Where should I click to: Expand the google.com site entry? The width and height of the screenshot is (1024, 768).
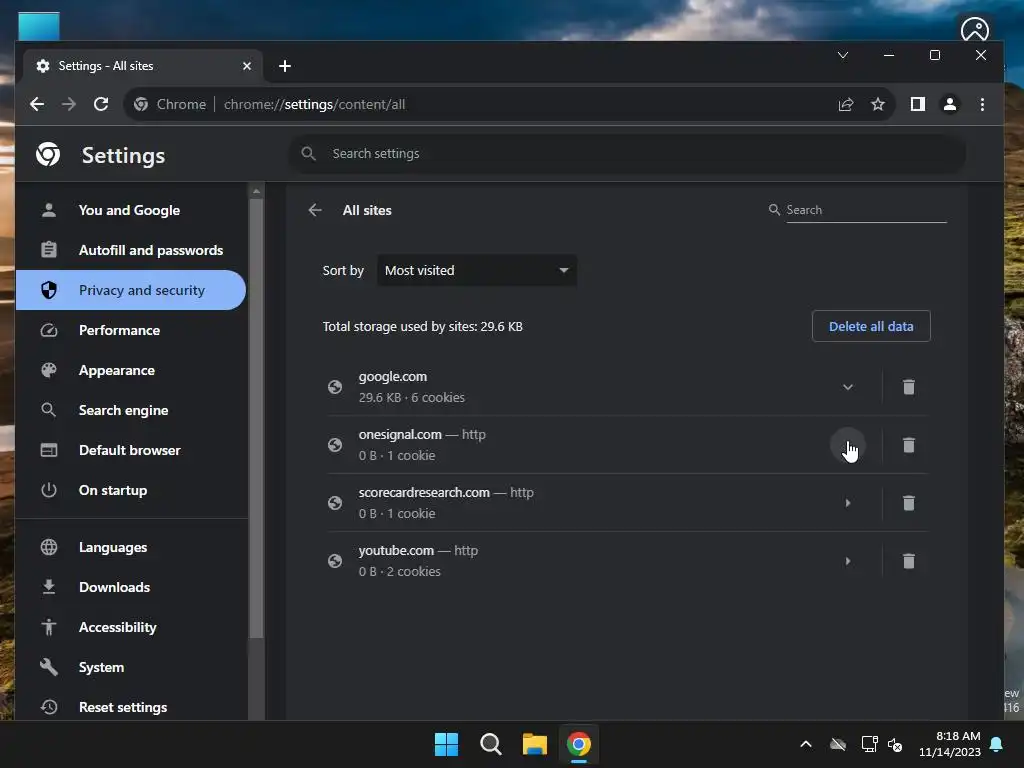[x=848, y=387]
